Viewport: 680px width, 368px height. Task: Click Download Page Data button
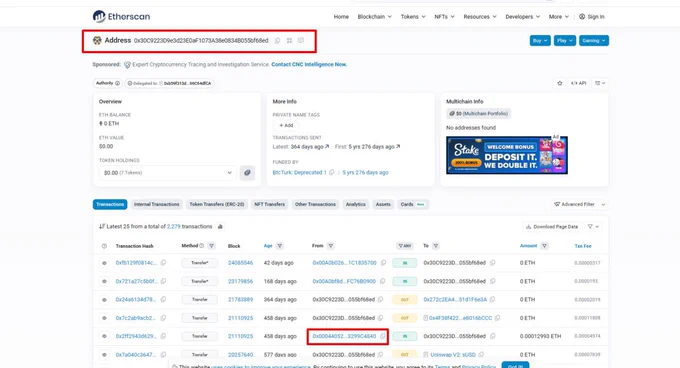coord(552,227)
